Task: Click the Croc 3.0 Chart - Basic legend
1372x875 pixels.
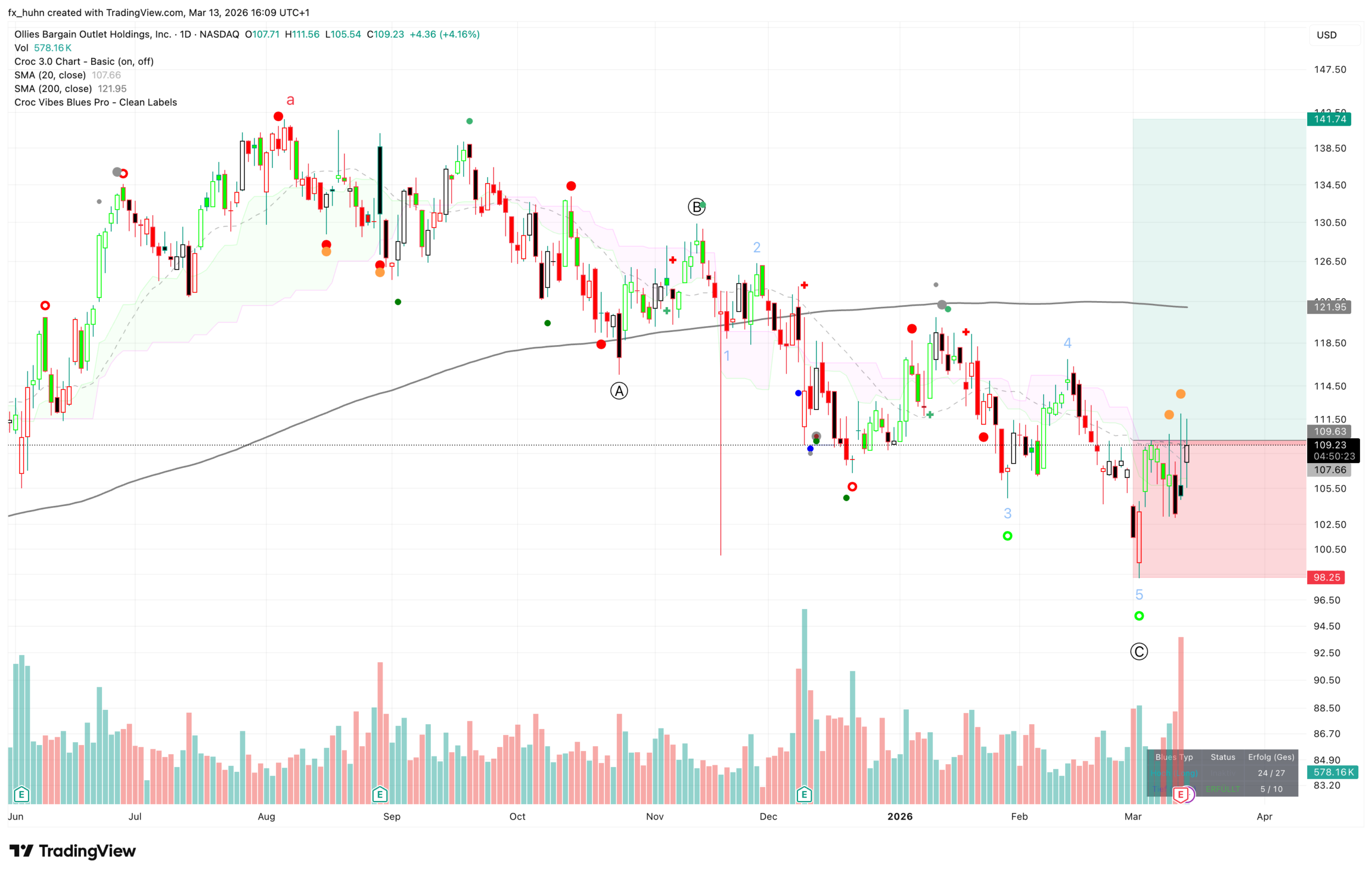Action: [x=84, y=61]
